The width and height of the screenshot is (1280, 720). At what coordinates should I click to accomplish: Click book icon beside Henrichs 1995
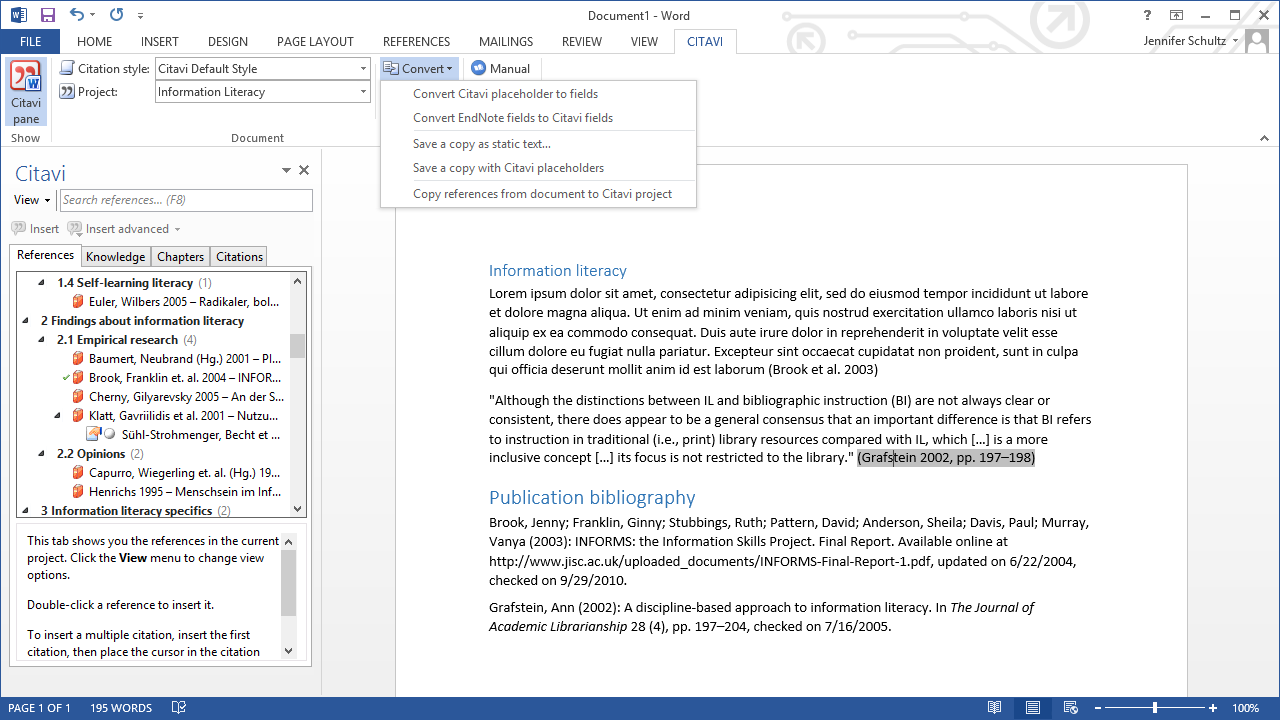[78, 492]
